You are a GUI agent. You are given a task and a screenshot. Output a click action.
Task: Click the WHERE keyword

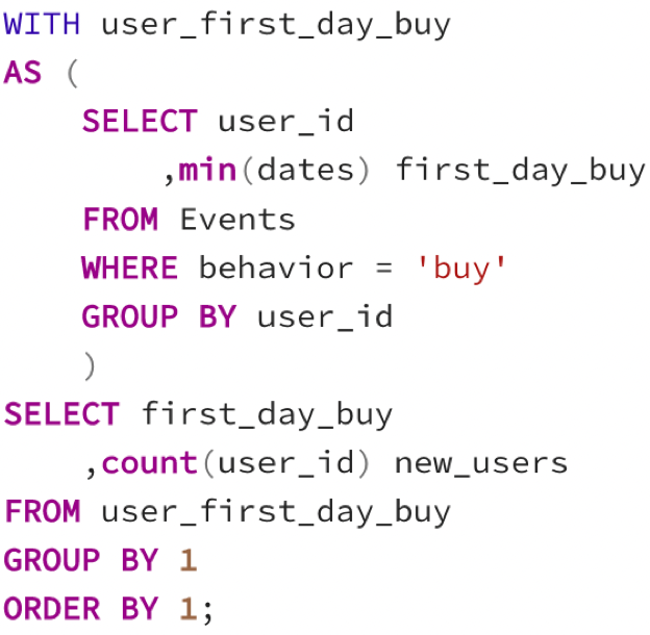(130, 268)
